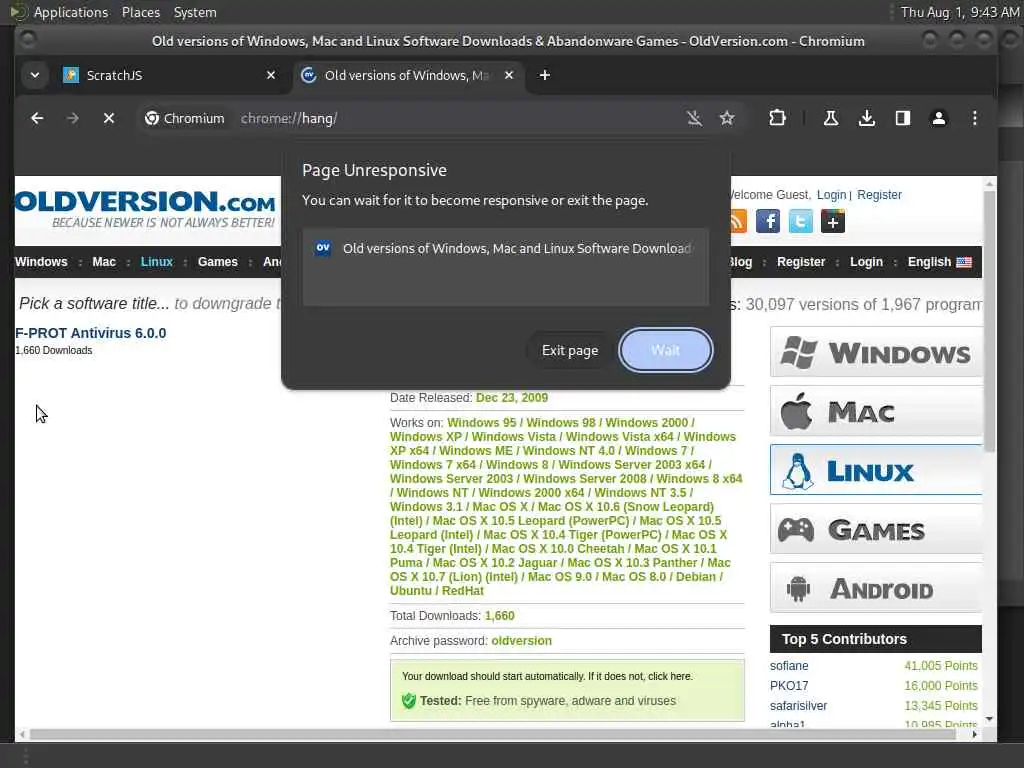Open the System menu in top panel

click(x=195, y=12)
